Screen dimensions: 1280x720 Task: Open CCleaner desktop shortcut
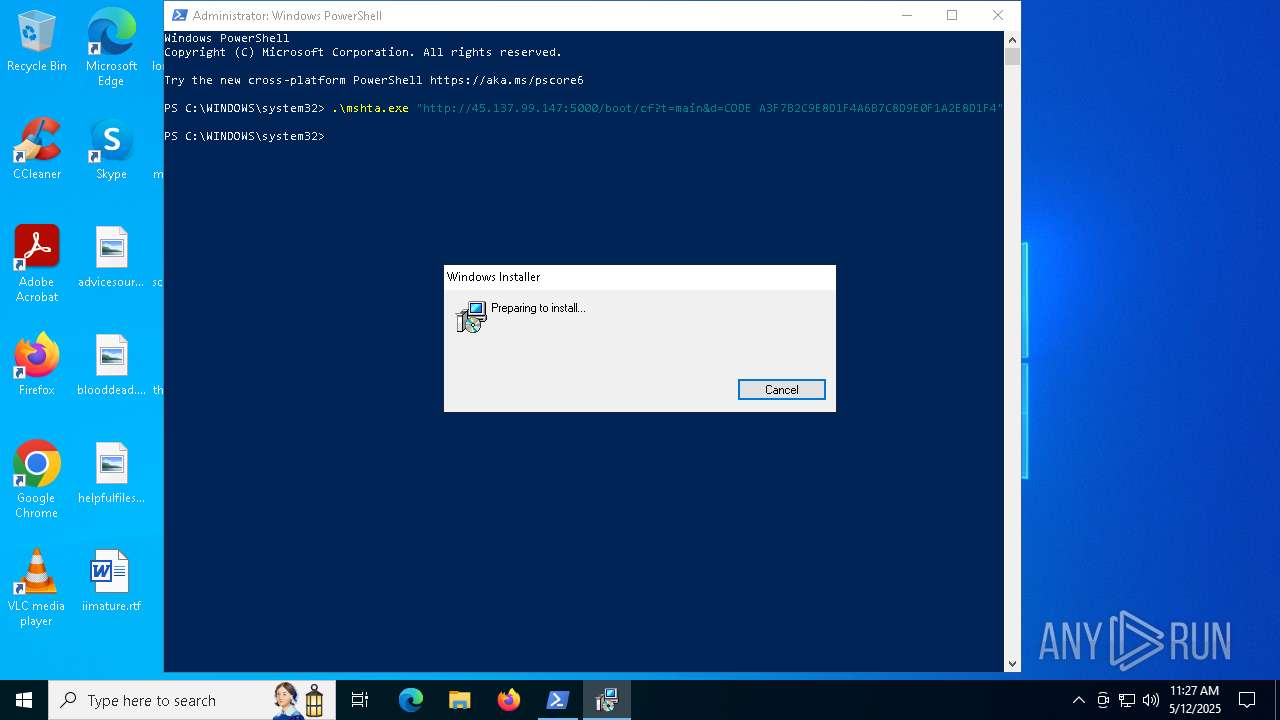[37, 149]
